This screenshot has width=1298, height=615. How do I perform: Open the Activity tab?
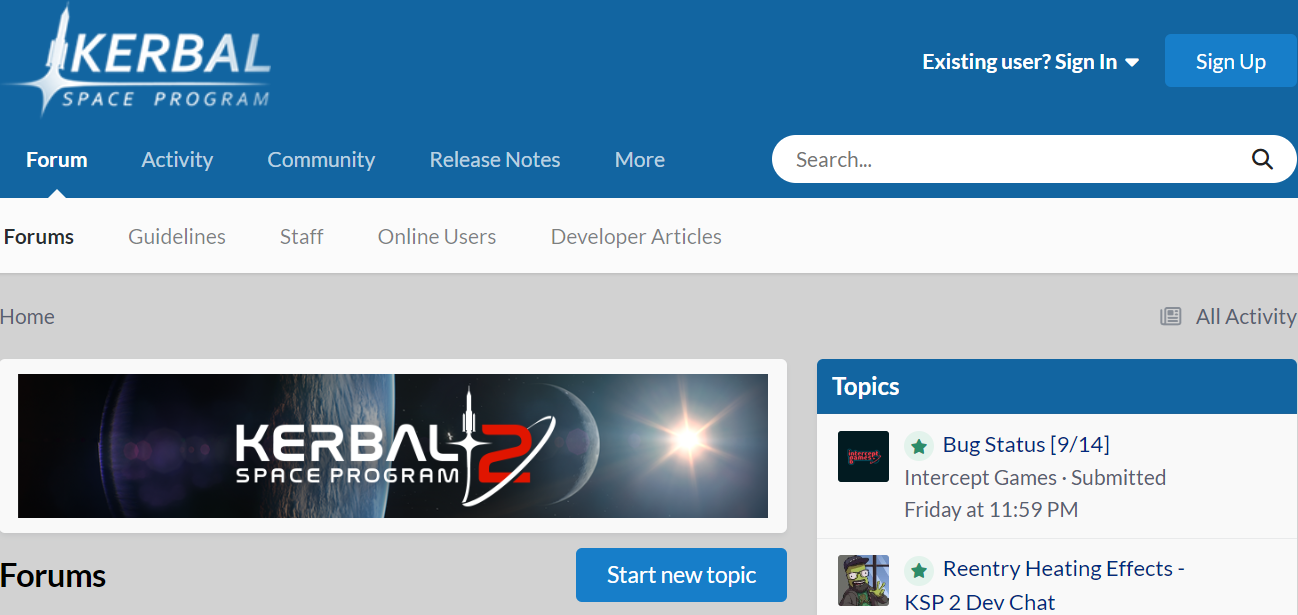pyautogui.click(x=177, y=159)
